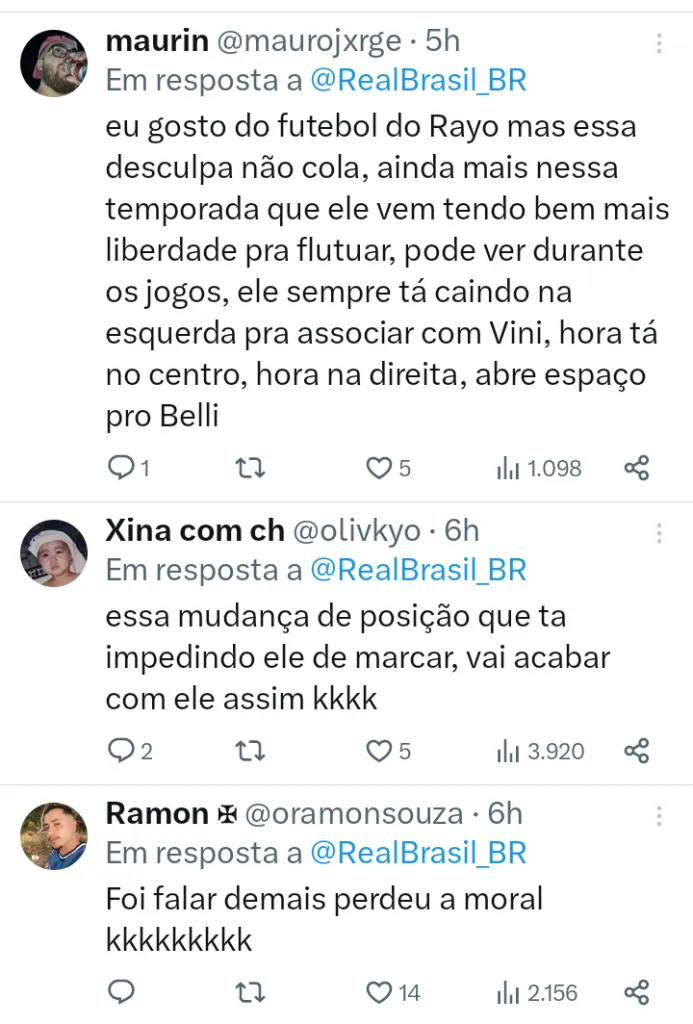This screenshot has height=1024, width=693.
Task: Open more options on maurin's tweet
Action: (659, 44)
